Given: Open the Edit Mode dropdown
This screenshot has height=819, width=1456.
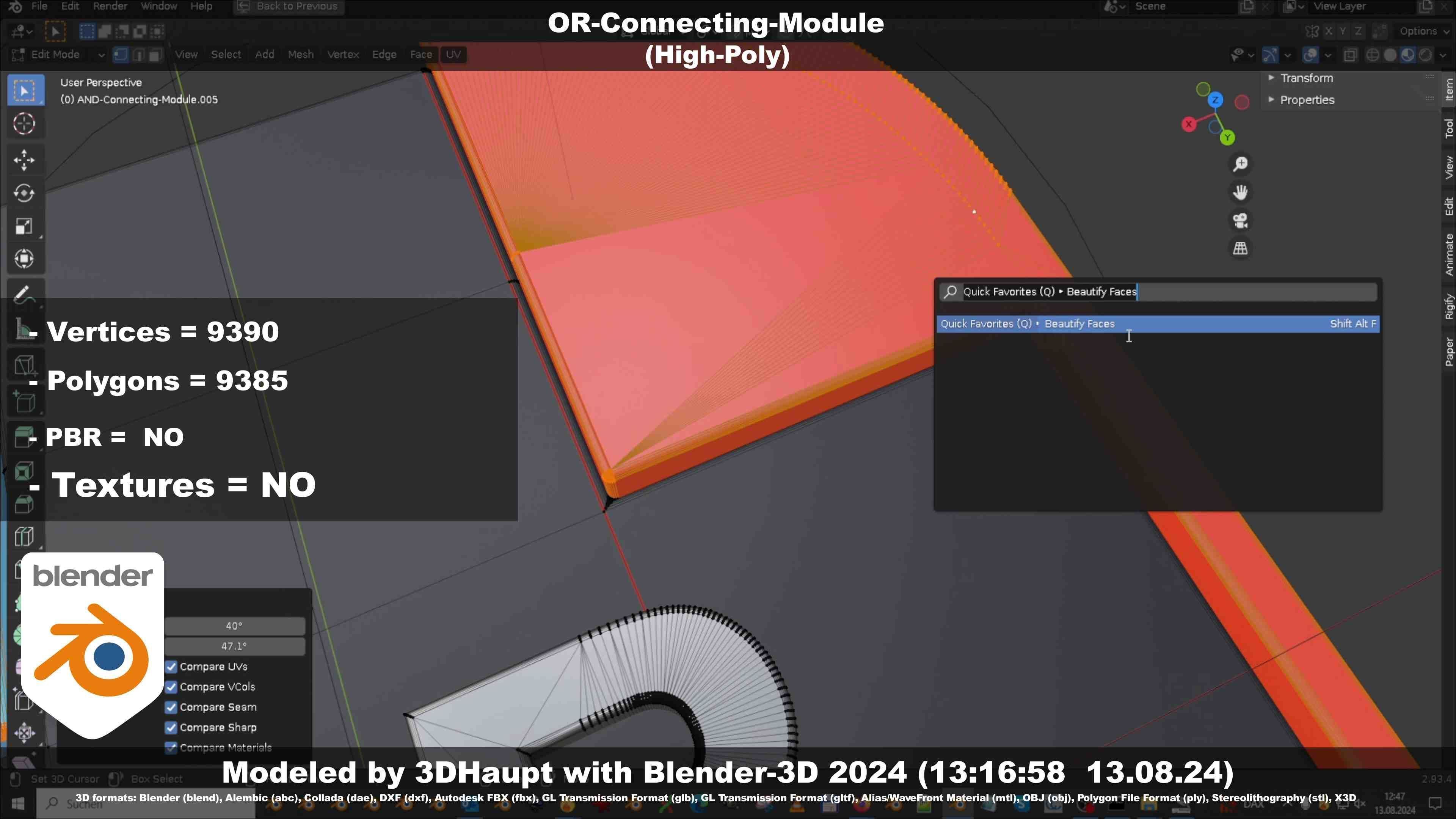Looking at the screenshot, I should (x=58, y=55).
